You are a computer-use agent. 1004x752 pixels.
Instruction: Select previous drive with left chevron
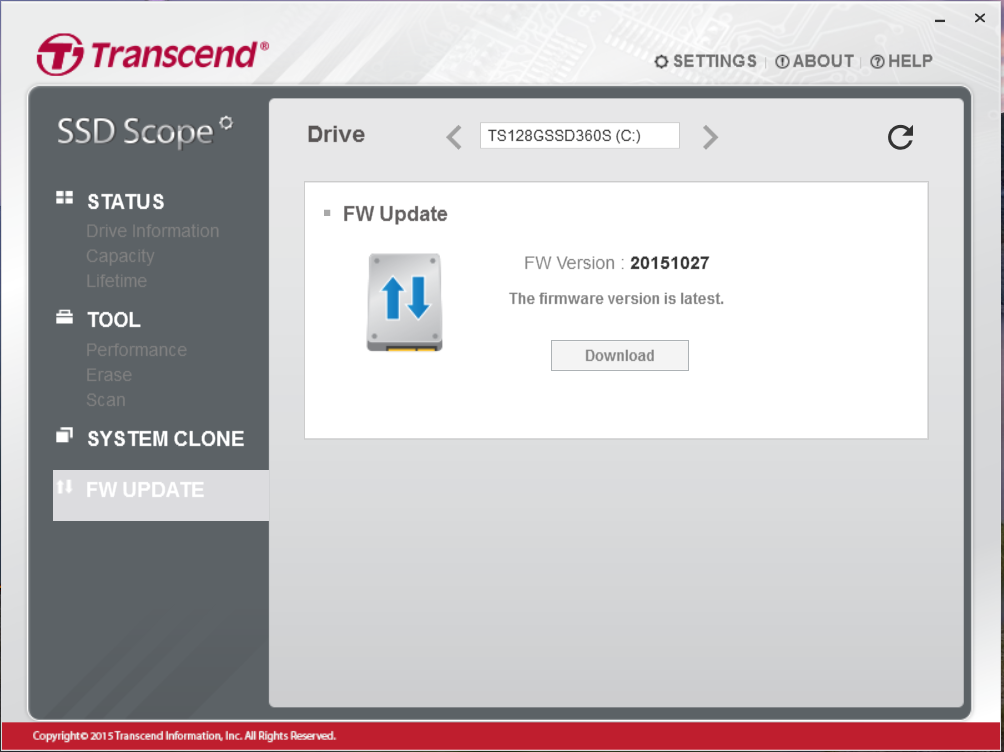click(454, 137)
